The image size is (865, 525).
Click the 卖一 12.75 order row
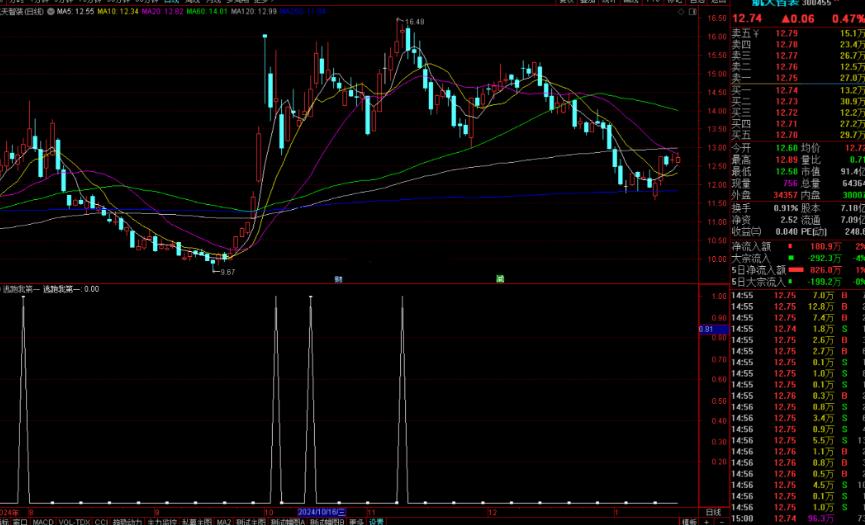tap(798, 78)
